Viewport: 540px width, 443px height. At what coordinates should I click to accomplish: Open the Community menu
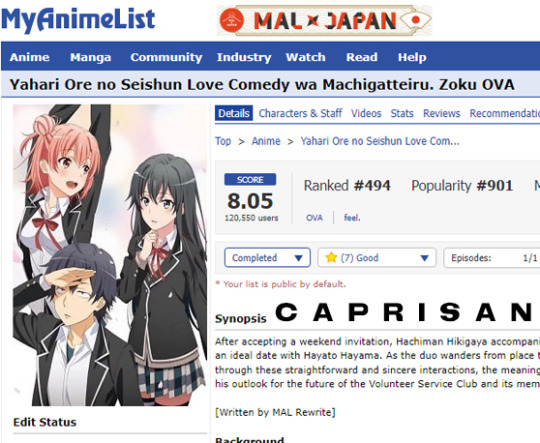click(x=166, y=57)
